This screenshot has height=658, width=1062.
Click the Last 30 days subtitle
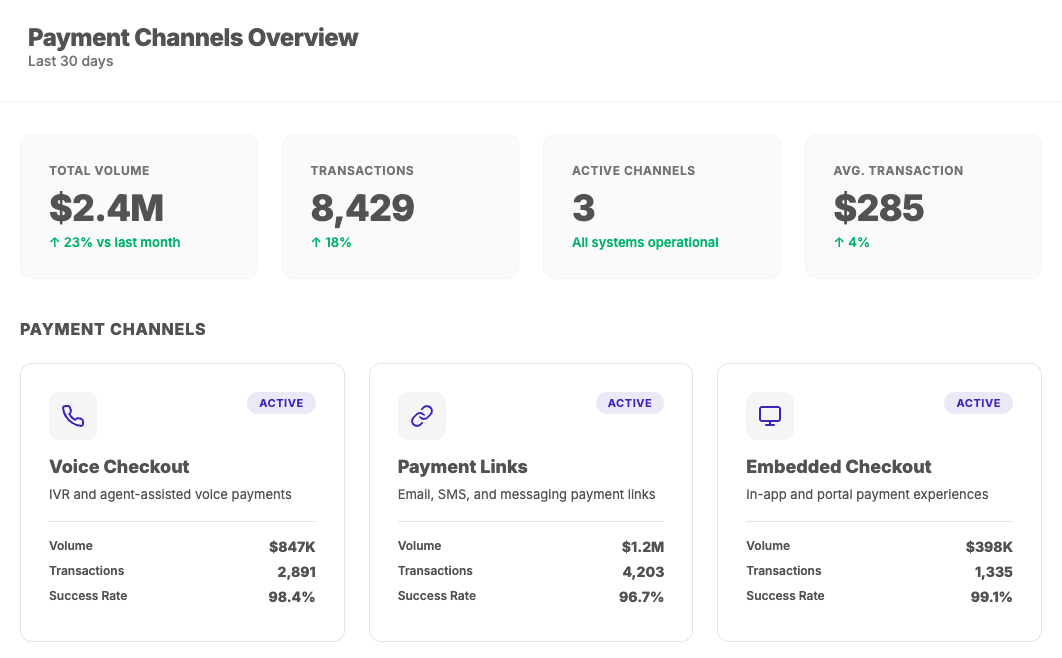point(71,62)
